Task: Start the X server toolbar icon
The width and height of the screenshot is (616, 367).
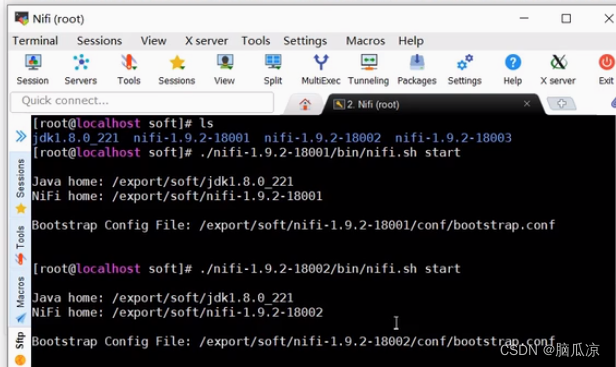Action: click(x=558, y=70)
